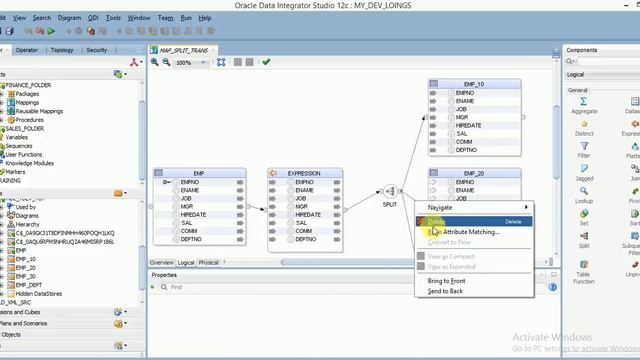Switch to the Overview tab below the diagram
Viewport: 640px width, 360px height.
click(x=162, y=262)
